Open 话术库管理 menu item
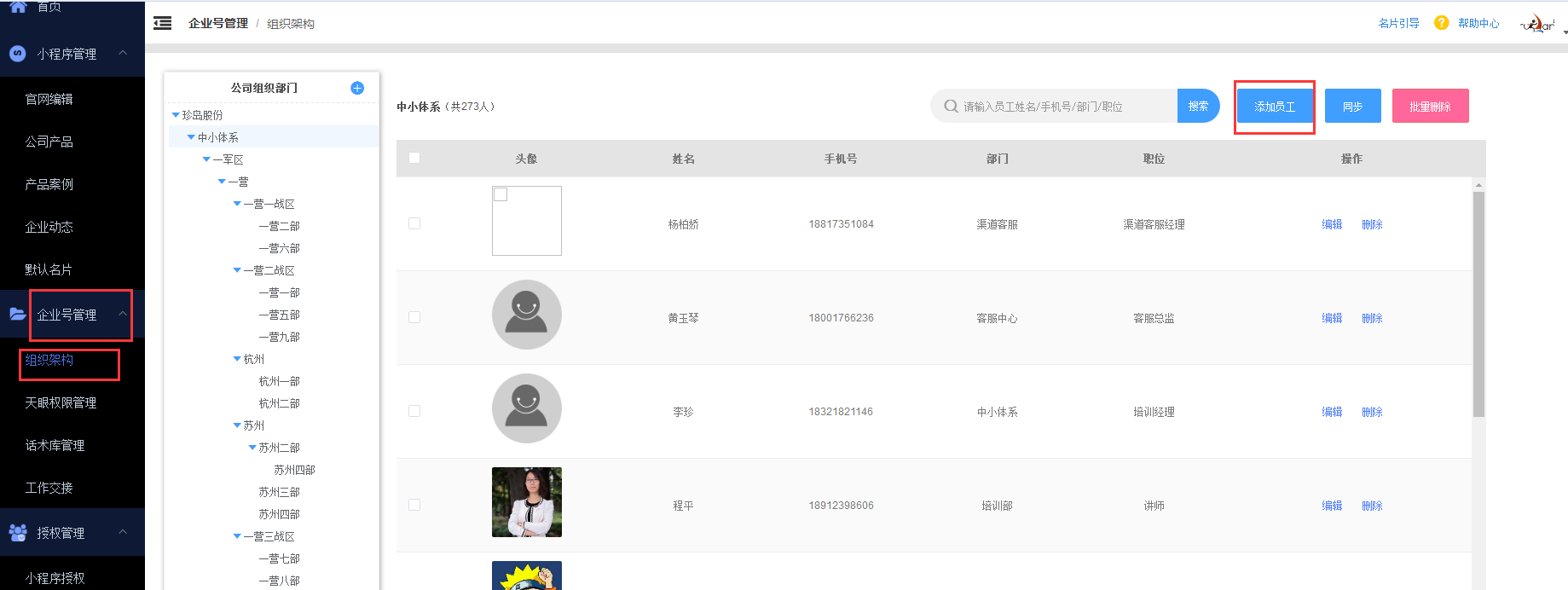 (55, 445)
